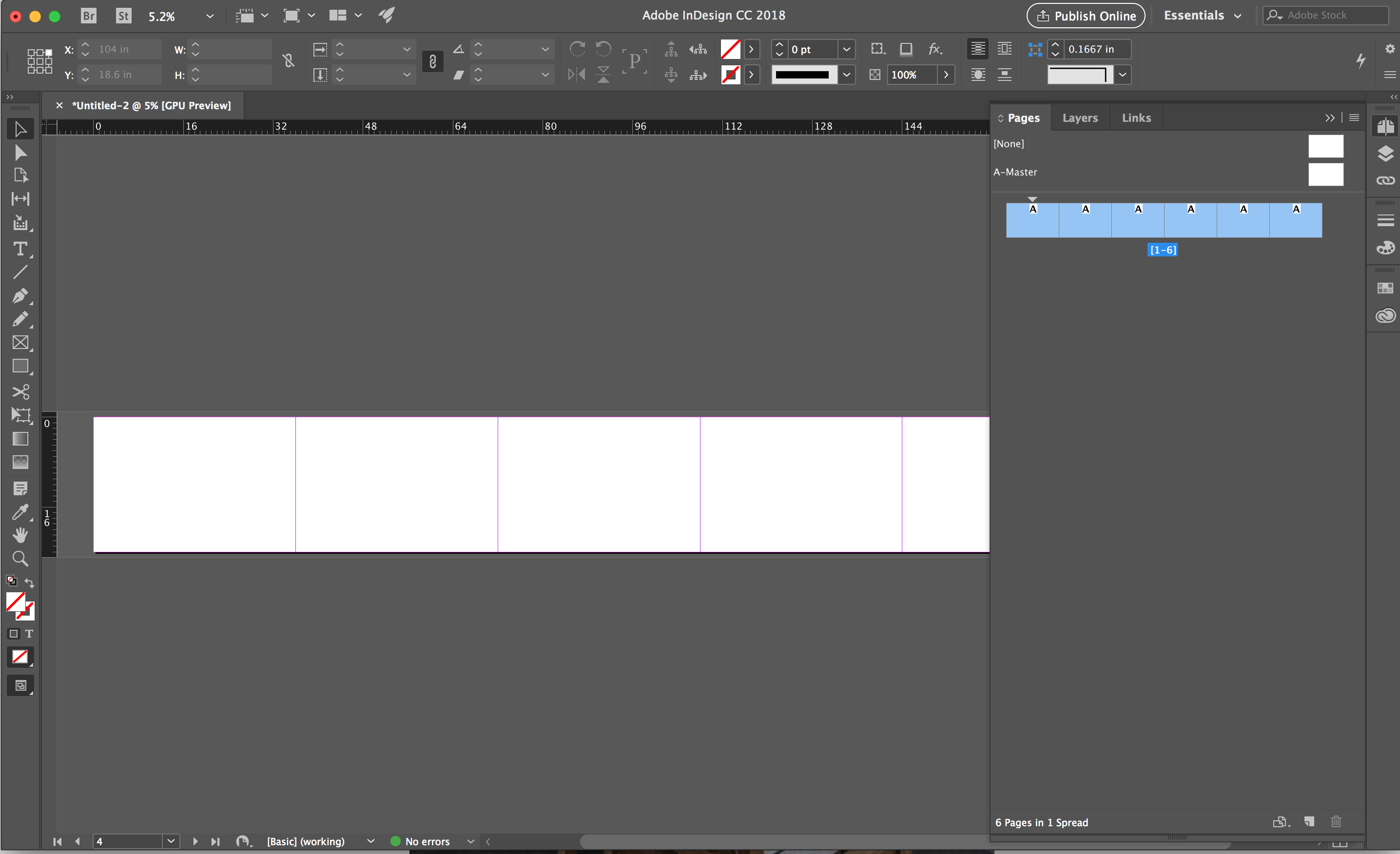Toggle constrain proportions for scaling link
This screenshot has width=1400, height=854.
pos(432,61)
